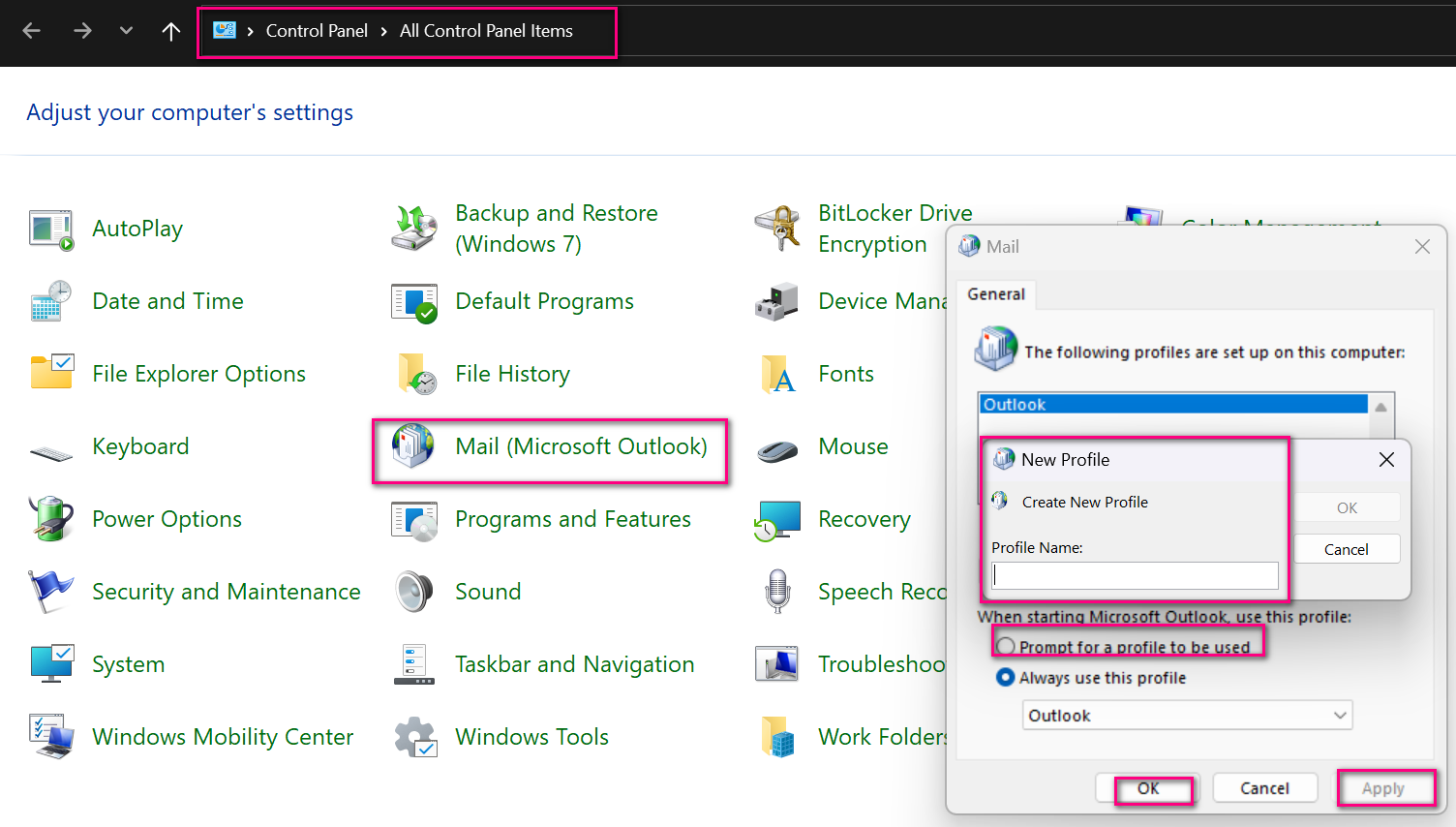Click the Mouse settings icon
Image resolution: width=1456 pixels, height=827 pixels.
point(776,447)
